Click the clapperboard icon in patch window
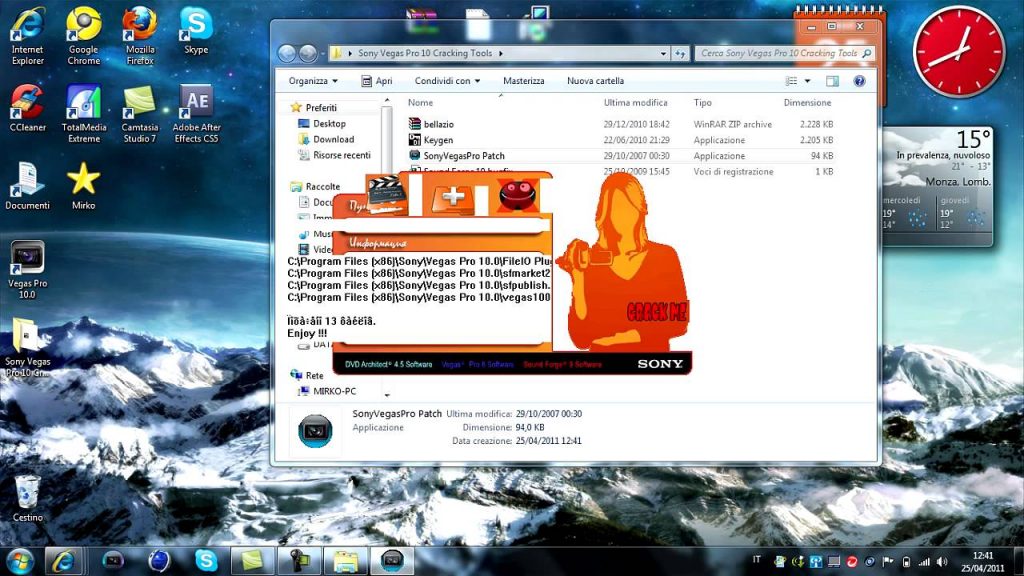The height and width of the screenshot is (576, 1024). point(387,193)
